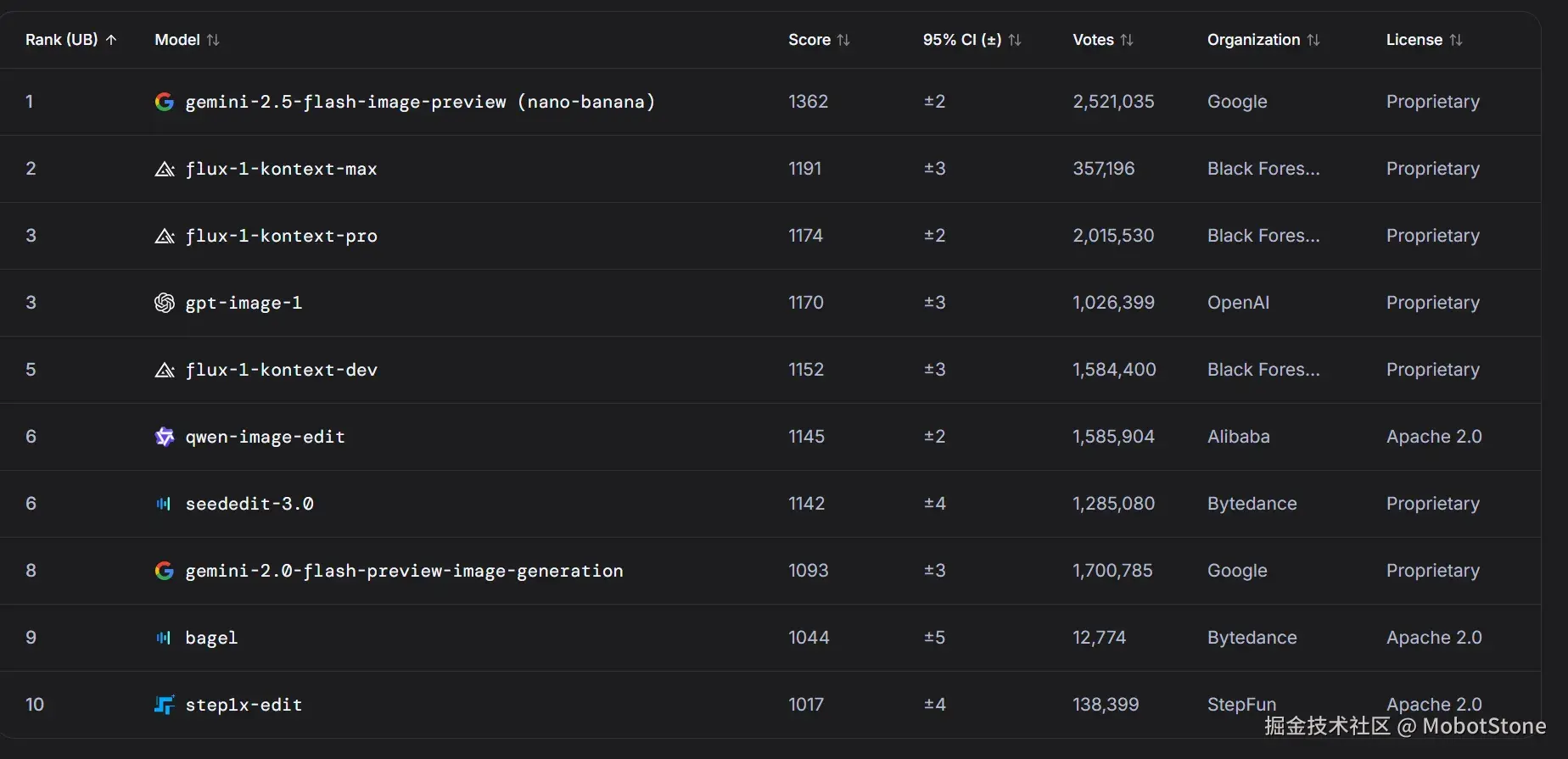Click the Google logo beside gemini-2.5-flash-image-preview
Image resolution: width=1568 pixels, height=759 pixels.
(x=165, y=102)
